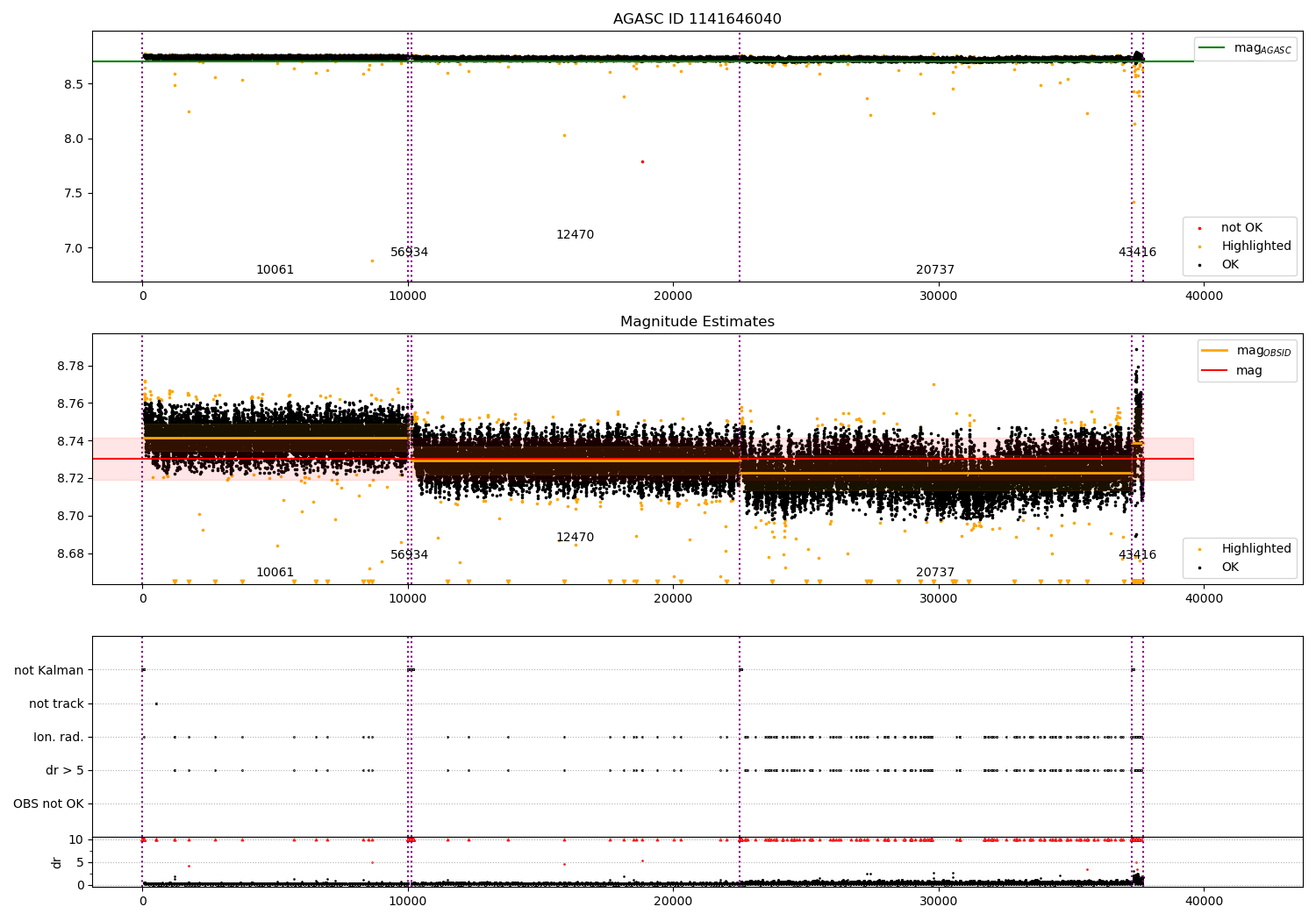1316x921 pixels.
Task: Click OBSID label 10061 in top panel
Action: pyautogui.click(x=275, y=270)
